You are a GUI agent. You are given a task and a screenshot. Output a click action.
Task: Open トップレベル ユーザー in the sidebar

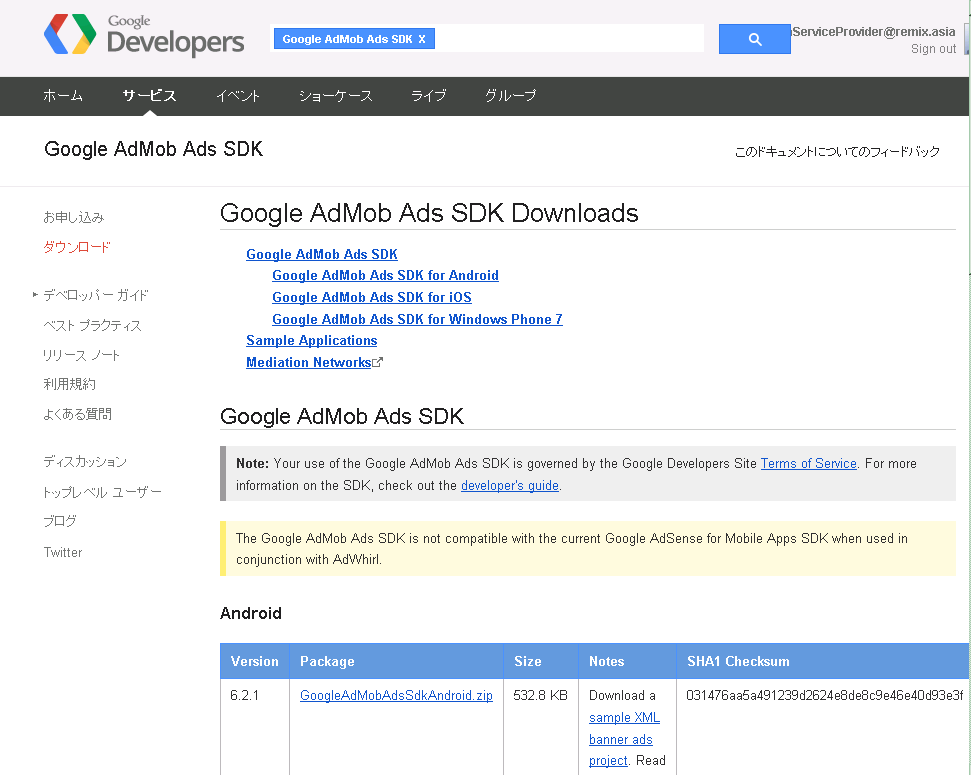102,492
